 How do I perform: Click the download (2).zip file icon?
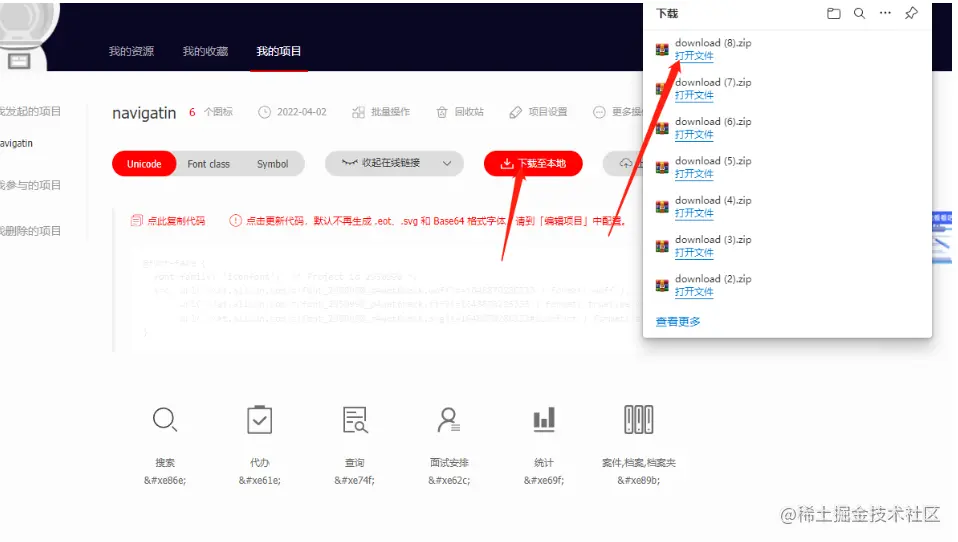tap(662, 285)
